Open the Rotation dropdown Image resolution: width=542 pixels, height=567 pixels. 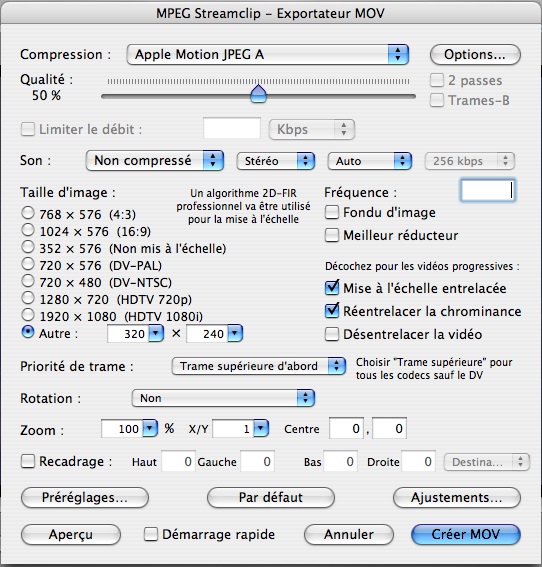tap(223, 398)
